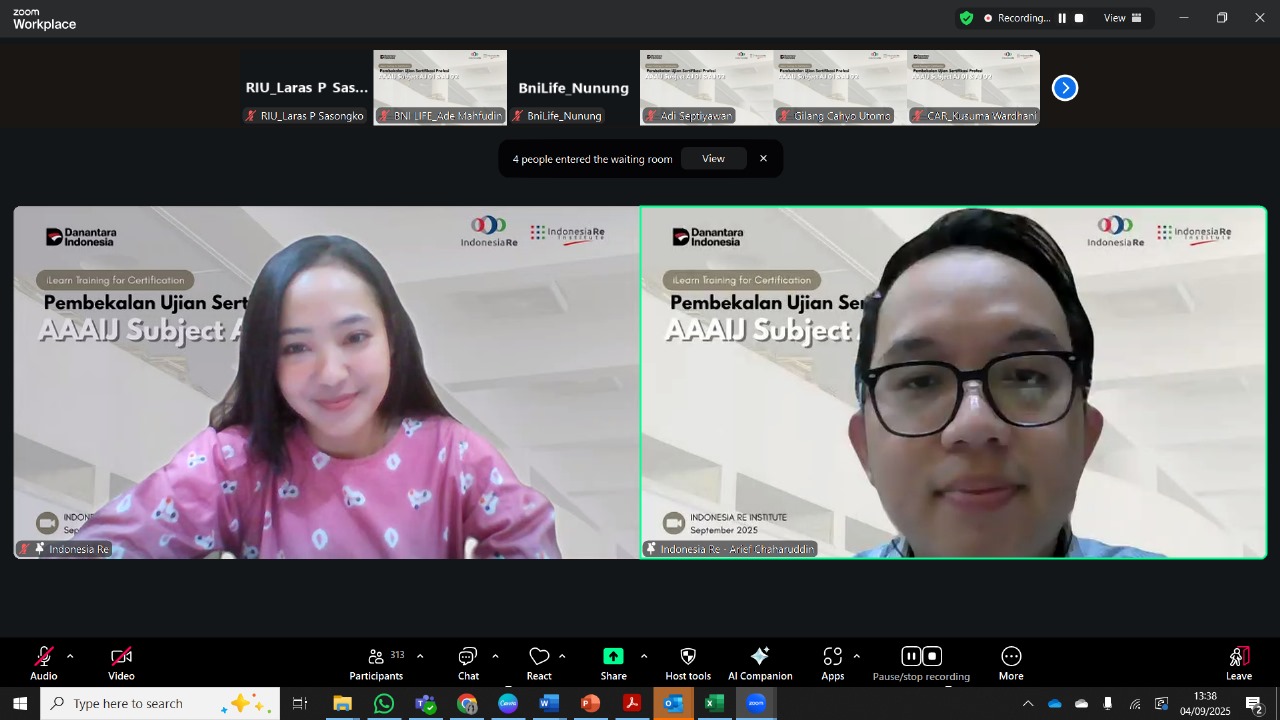The width and height of the screenshot is (1280, 720).
Task: Unmute the microphone with Audio button
Action: [44, 662]
